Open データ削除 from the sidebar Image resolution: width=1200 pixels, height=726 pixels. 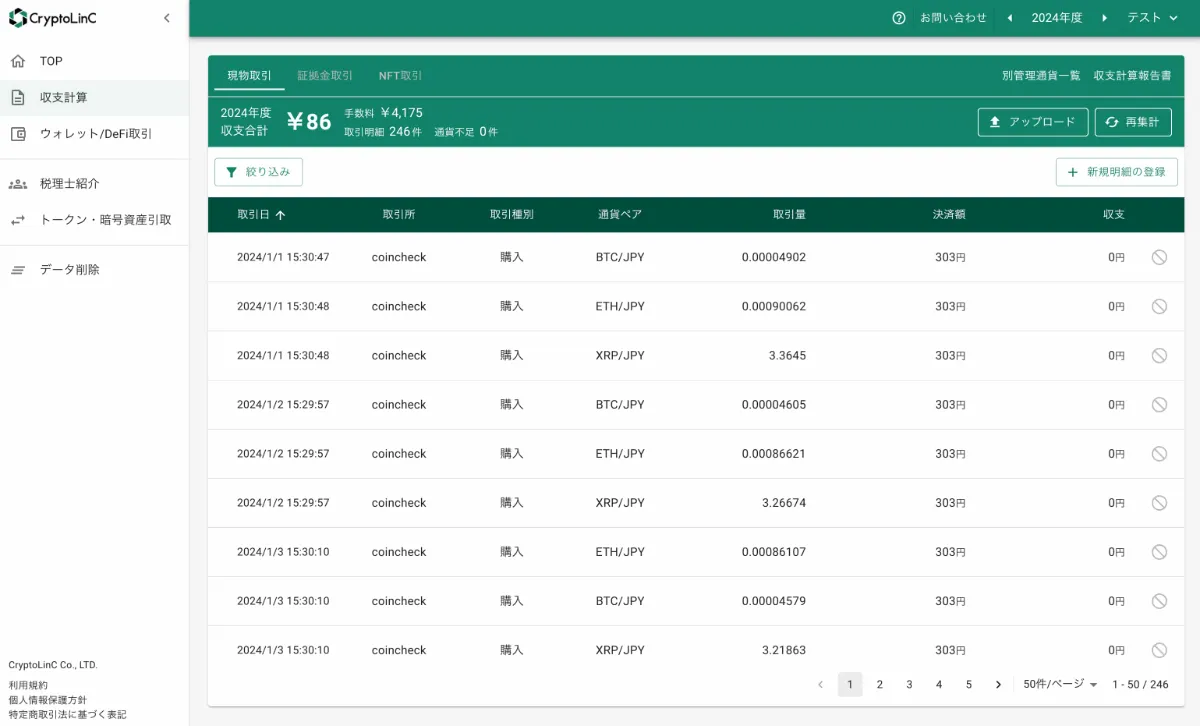click(68, 269)
